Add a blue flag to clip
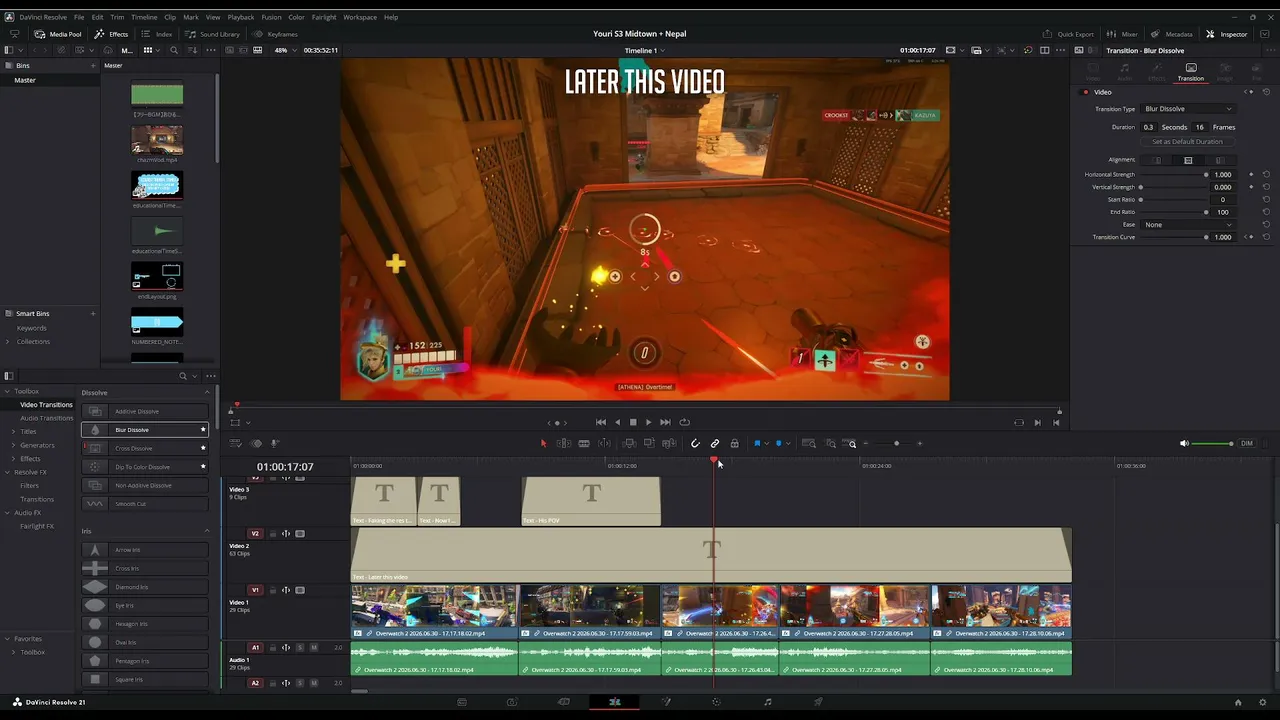This screenshot has height=720, width=1280. point(757,443)
